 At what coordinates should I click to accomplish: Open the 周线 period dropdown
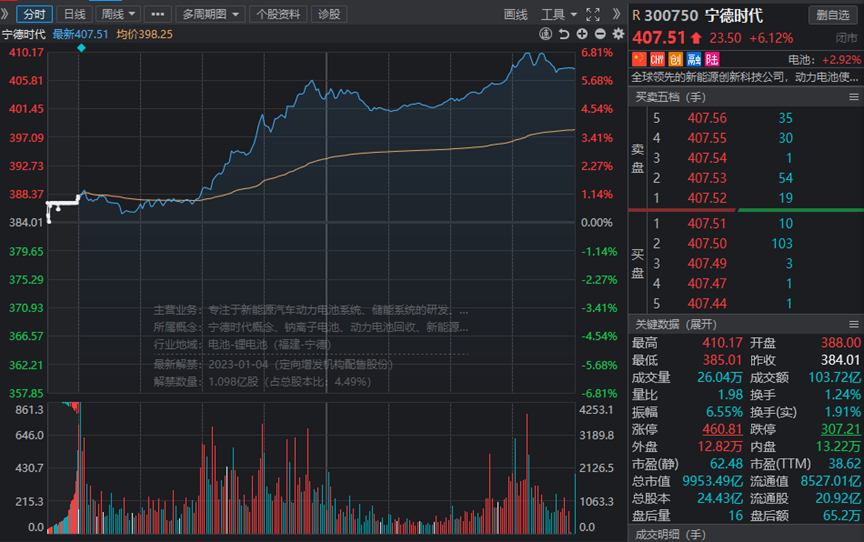pos(118,14)
